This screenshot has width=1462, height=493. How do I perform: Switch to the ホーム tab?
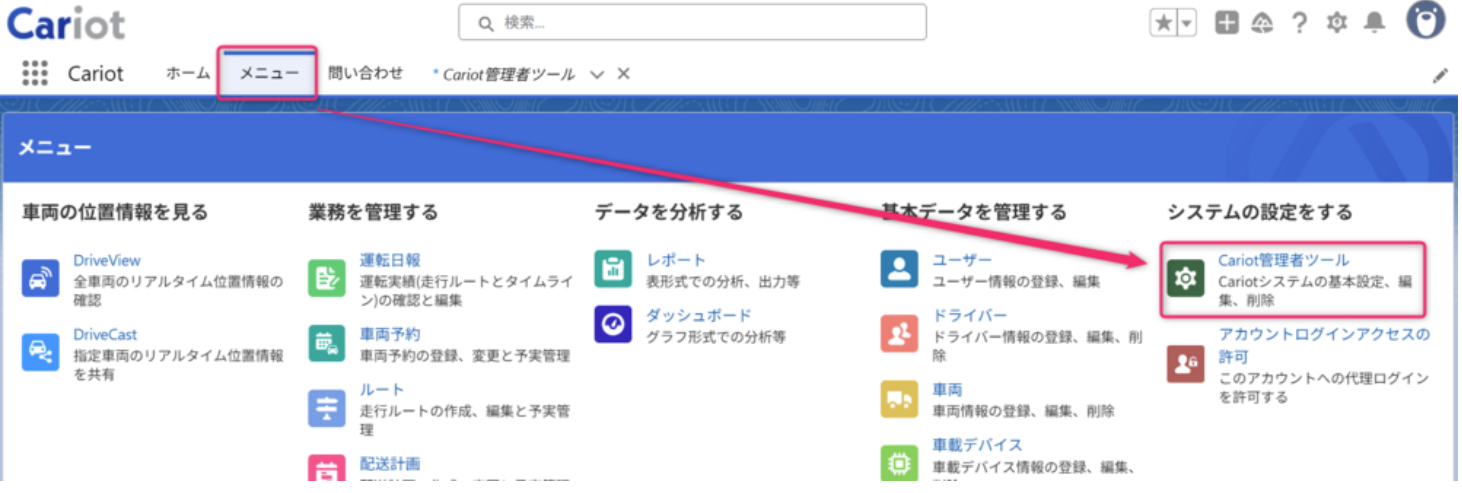pos(188,73)
